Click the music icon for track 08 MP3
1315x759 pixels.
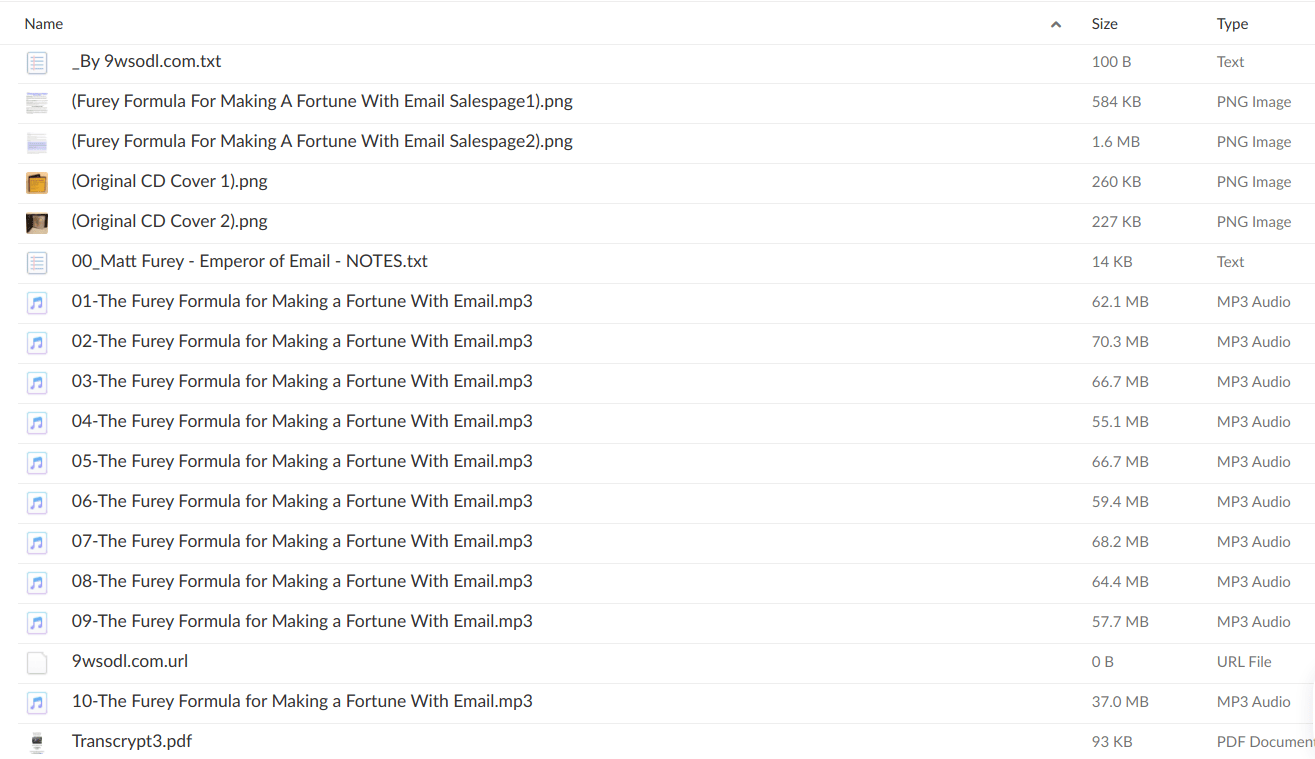37,582
